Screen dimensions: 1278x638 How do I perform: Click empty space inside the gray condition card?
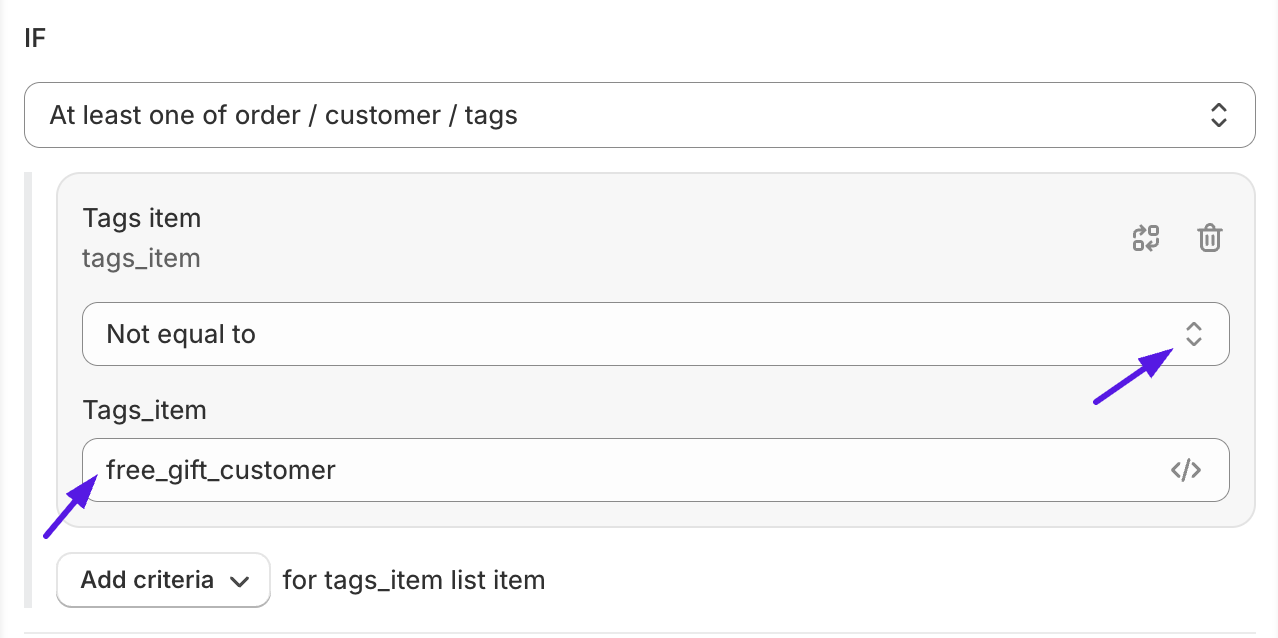(x=640, y=238)
